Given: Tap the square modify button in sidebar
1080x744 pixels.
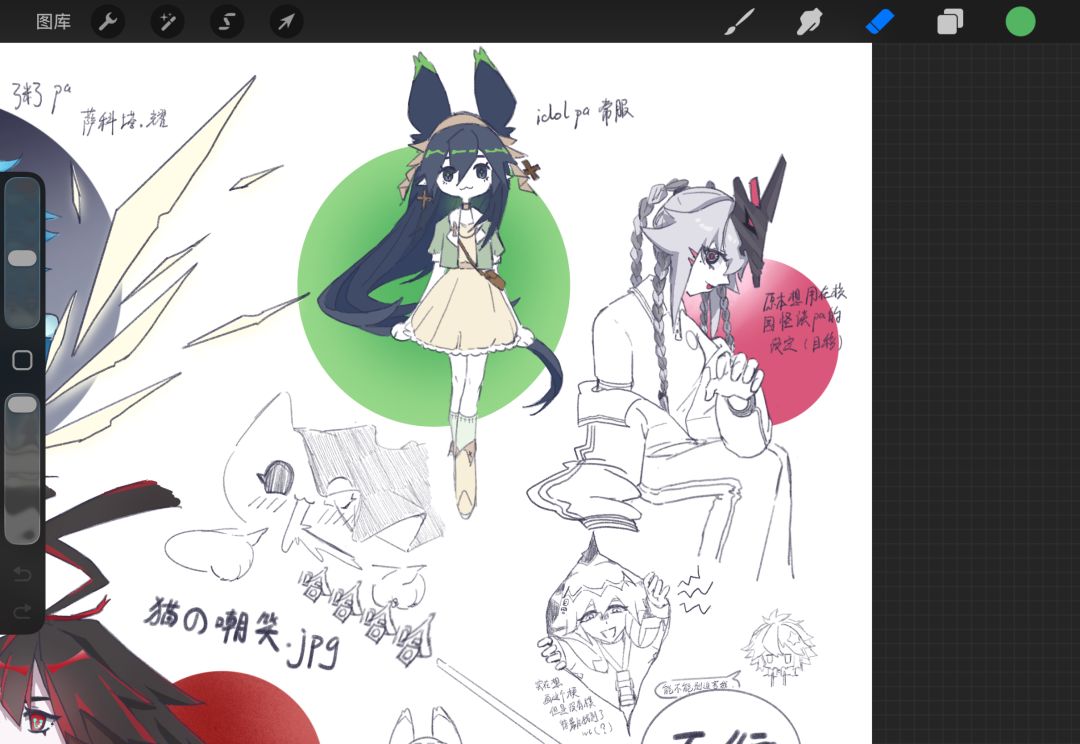Looking at the screenshot, I should point(22,360).
